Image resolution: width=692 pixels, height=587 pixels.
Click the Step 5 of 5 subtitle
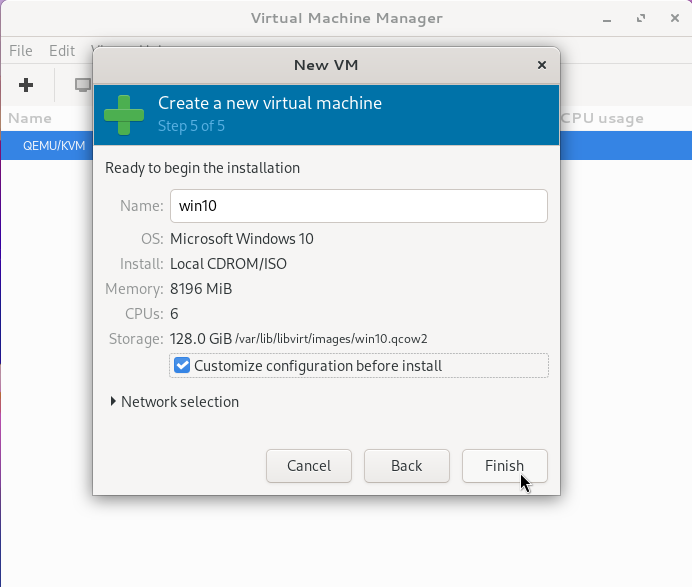tap(192, 126)
